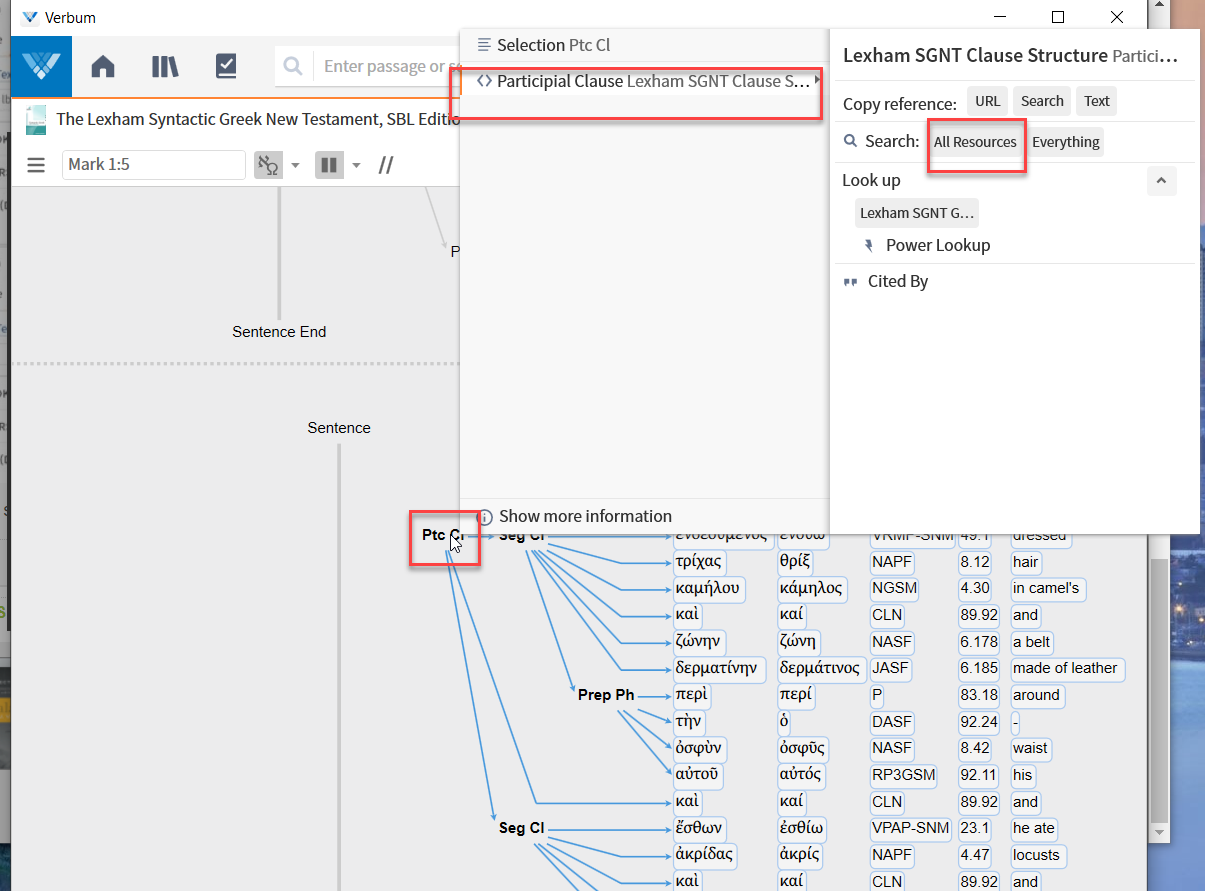The width and height of the screenshot is (1205, 891).
Task: Click the lemma δερμάτινος
Action: pos(820,668)
